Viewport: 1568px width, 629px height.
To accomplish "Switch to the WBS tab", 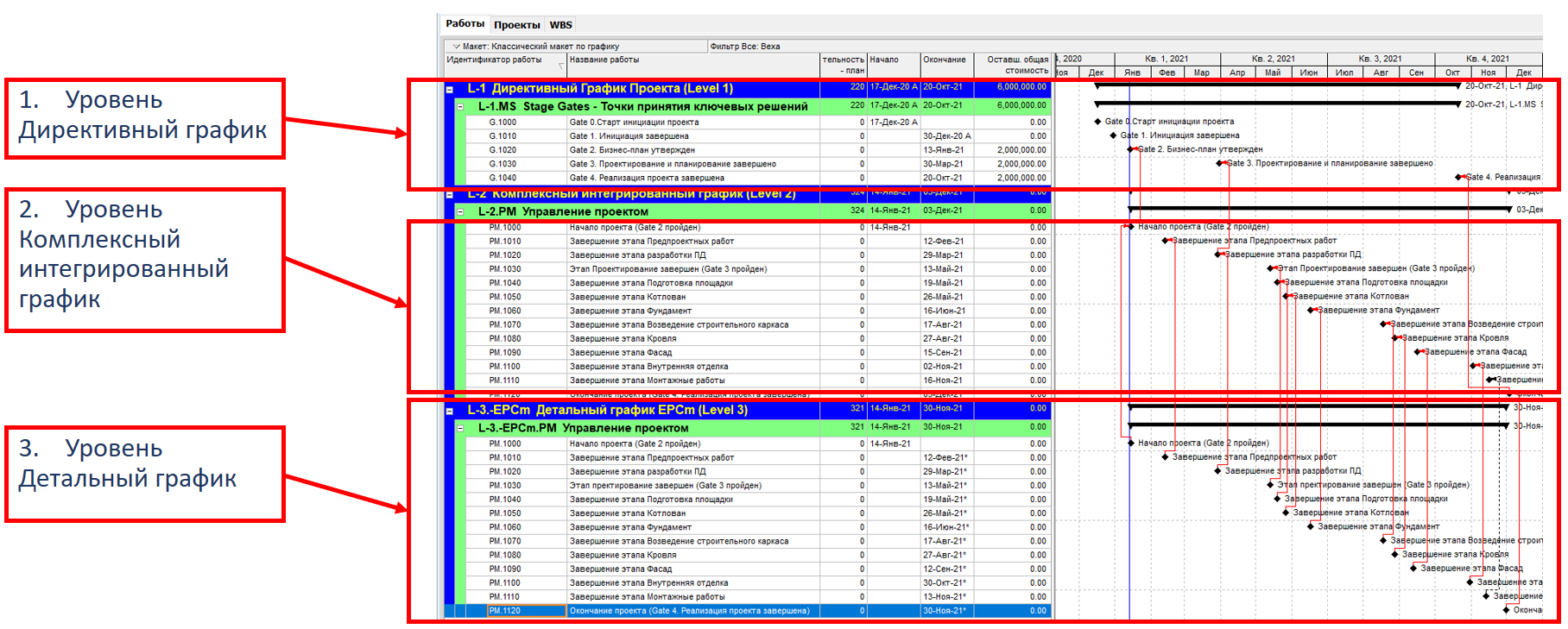I will (x=560, y=25).
